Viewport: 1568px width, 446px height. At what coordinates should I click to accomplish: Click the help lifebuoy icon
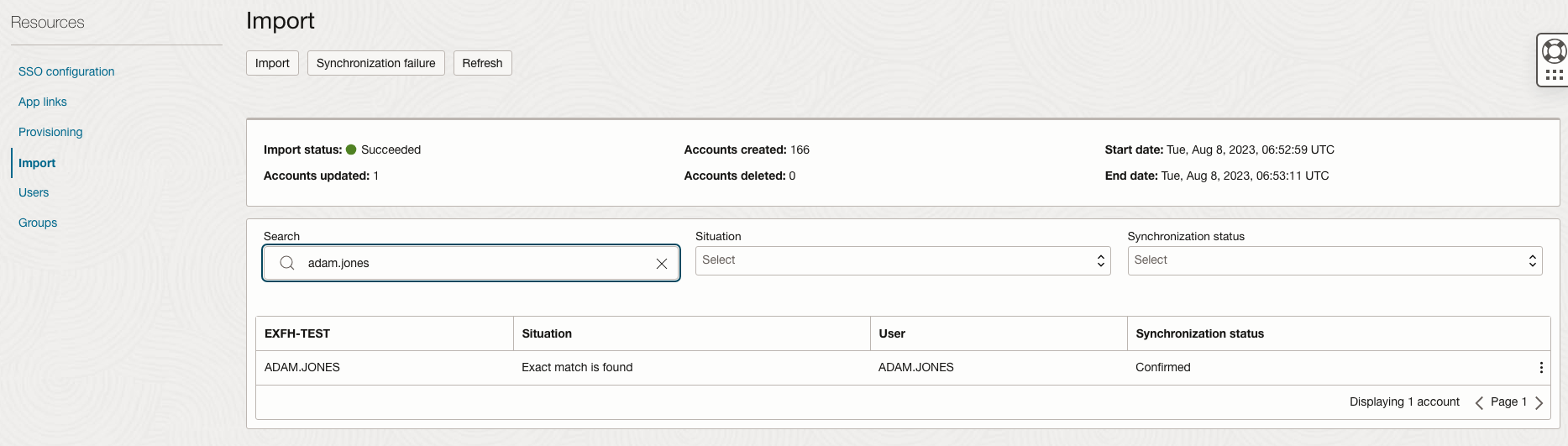click(x=1554, y=51)
